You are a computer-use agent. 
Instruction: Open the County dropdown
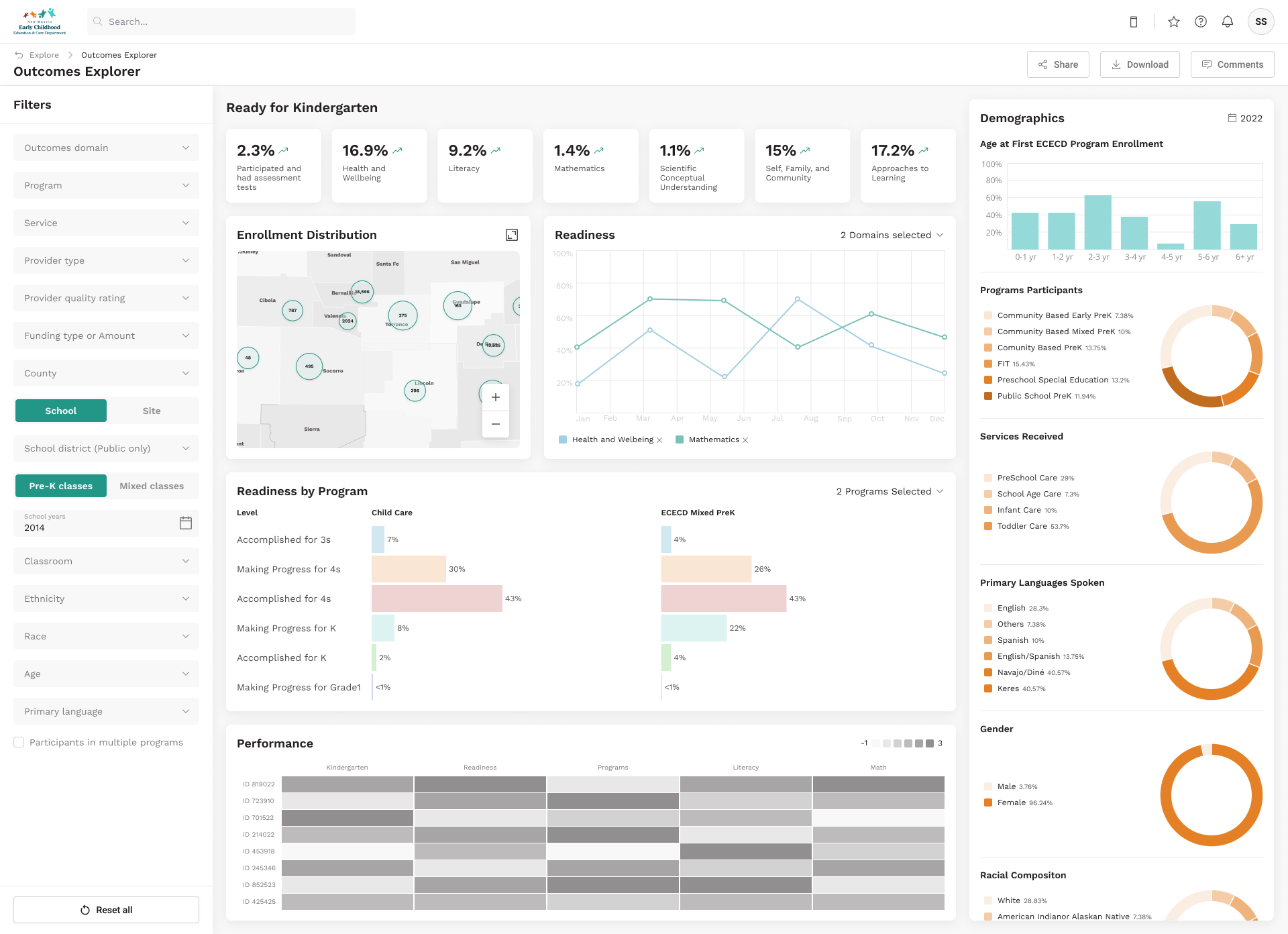(106, 373)
